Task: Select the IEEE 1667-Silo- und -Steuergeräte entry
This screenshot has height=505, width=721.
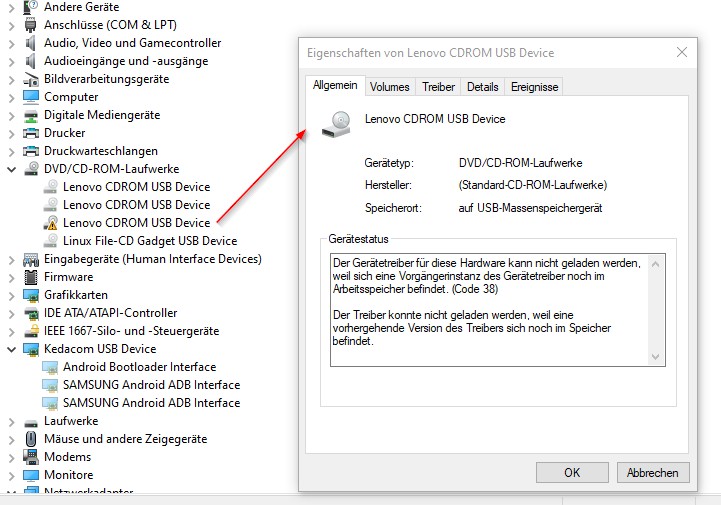Action: point(132,331)
